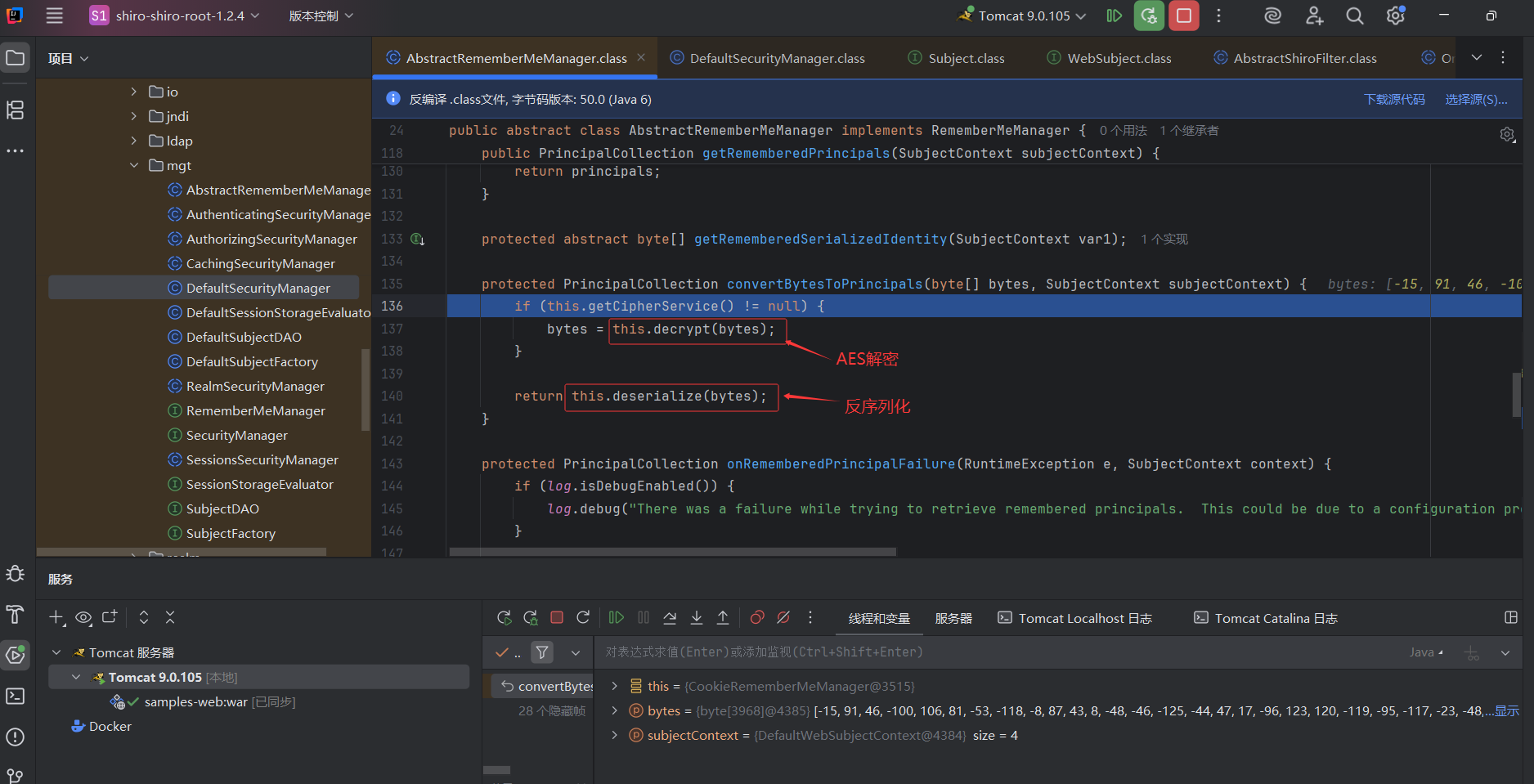The height and width of the screenshot is (784, 1534).
Task: Expand the jndi folder in project tree
Action: pyautogui.click(x=134, y=116)
